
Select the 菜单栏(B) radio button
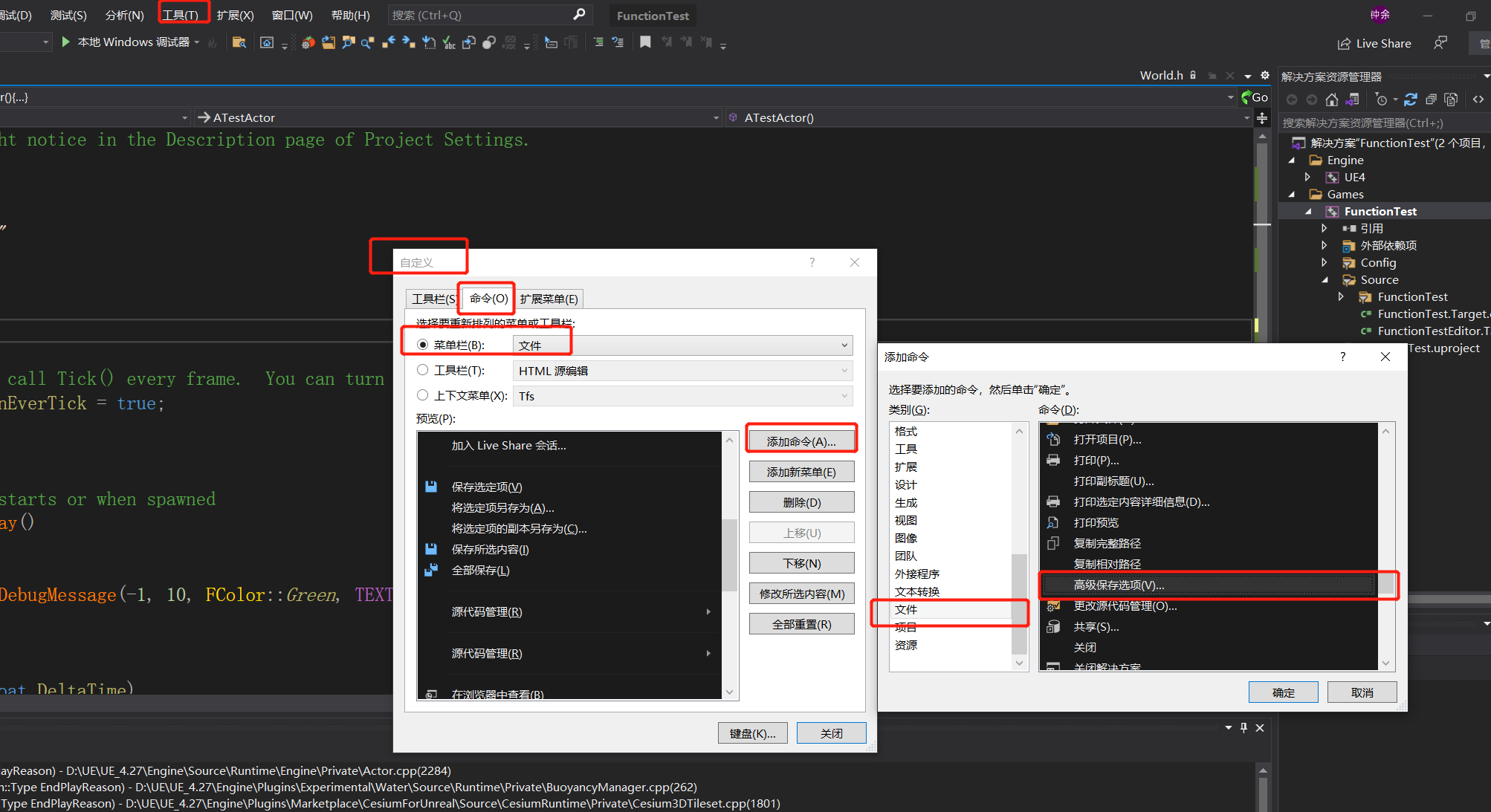(x=423, y=345)
